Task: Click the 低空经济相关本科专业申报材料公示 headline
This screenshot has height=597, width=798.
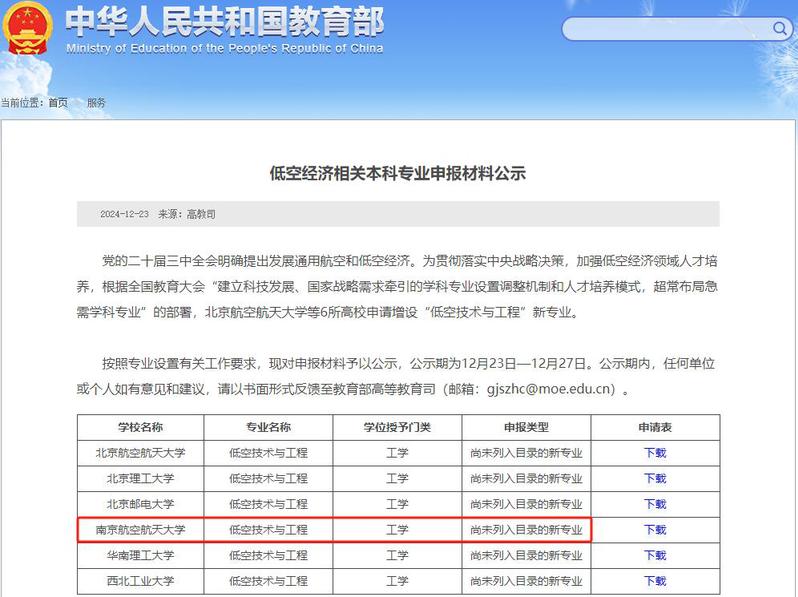Action: click(x=398, y=173)
